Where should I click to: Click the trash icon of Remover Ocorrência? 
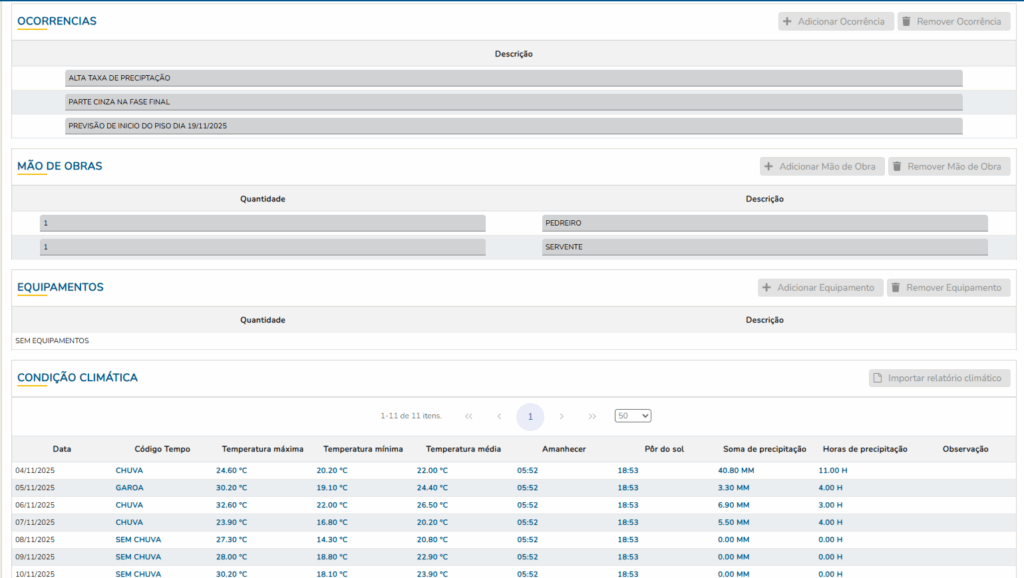click(x=906, y=21)
